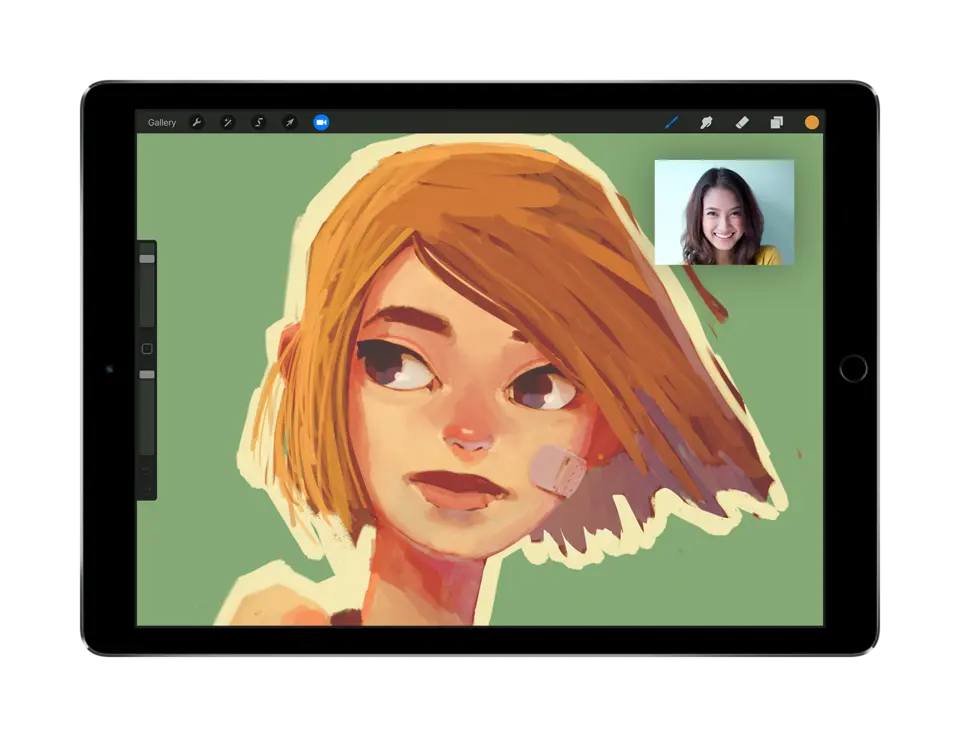Tap the blue video camera icon

[321, 122]
